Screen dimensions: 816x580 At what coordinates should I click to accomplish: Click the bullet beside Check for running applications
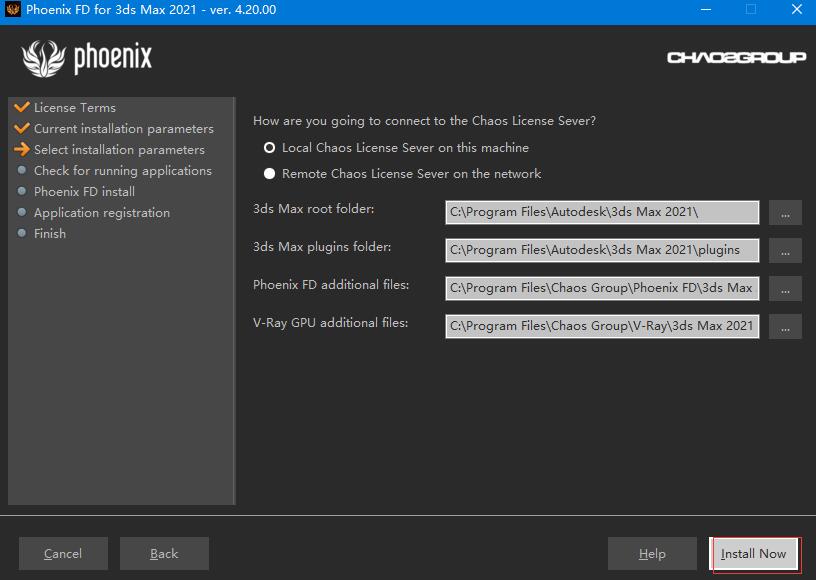coord(22,170)
